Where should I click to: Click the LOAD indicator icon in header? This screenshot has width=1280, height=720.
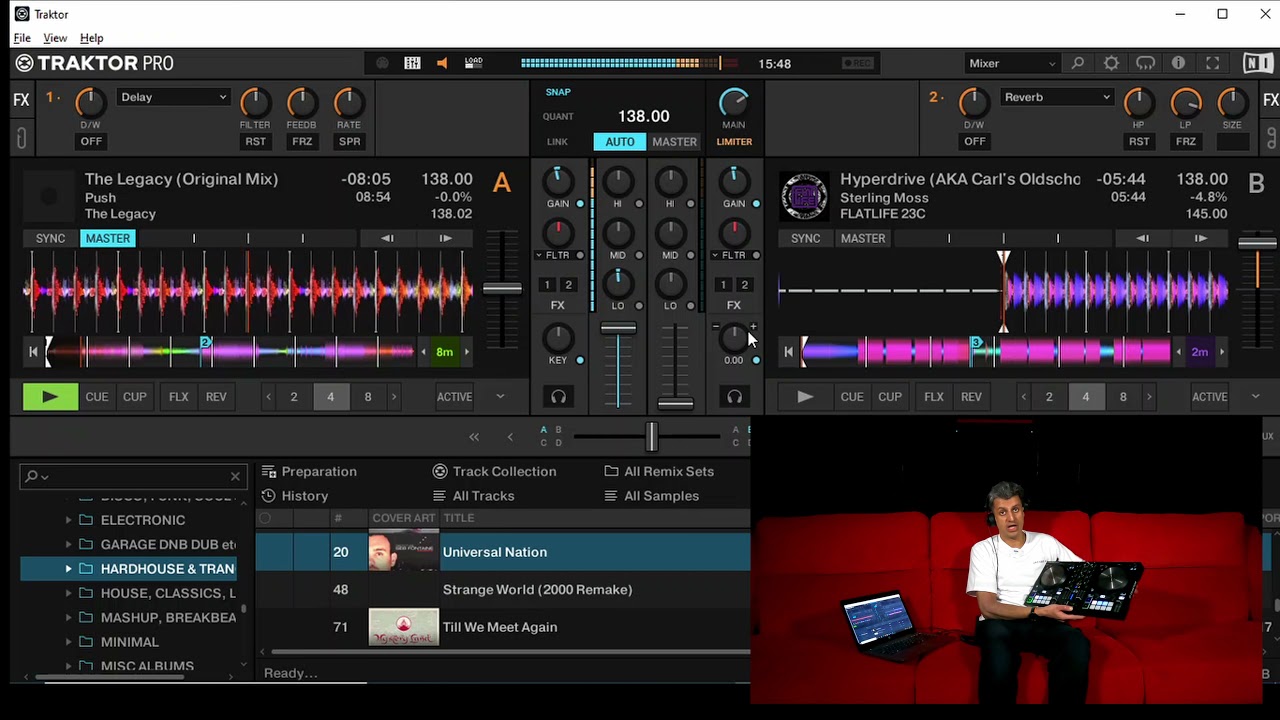click(x=473, y=63)
